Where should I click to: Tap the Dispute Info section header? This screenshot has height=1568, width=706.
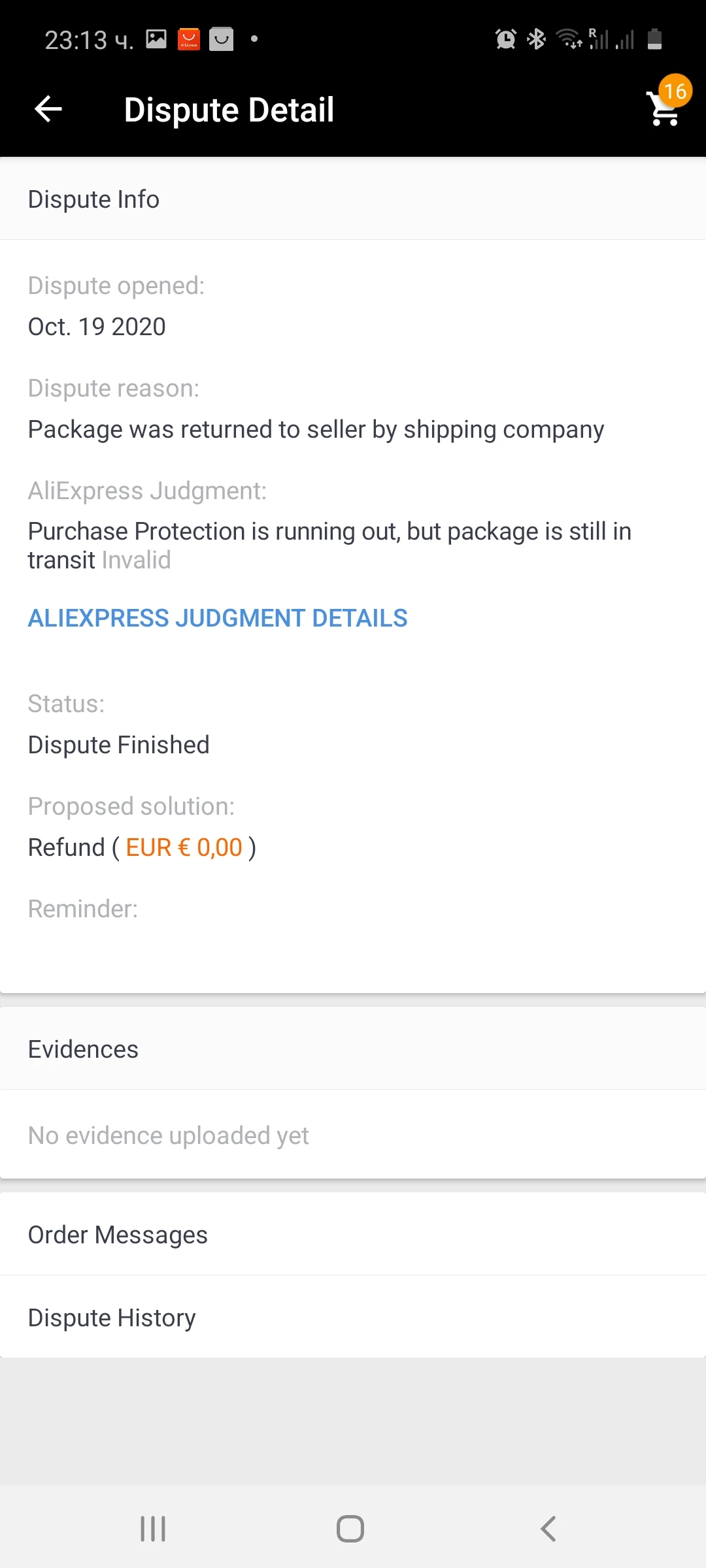(93, 199)
